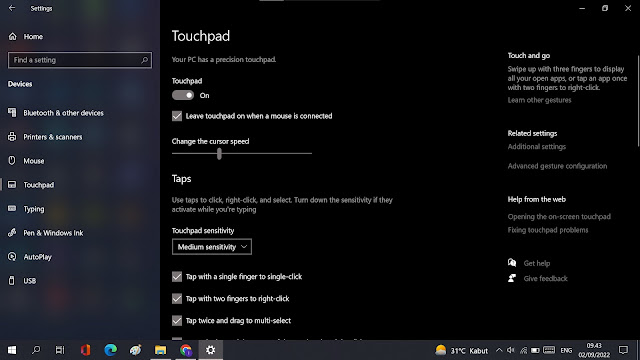Open the weather widget showing 31°C Kabut
This screenshot has height=360, width=640.
(461, 351)
